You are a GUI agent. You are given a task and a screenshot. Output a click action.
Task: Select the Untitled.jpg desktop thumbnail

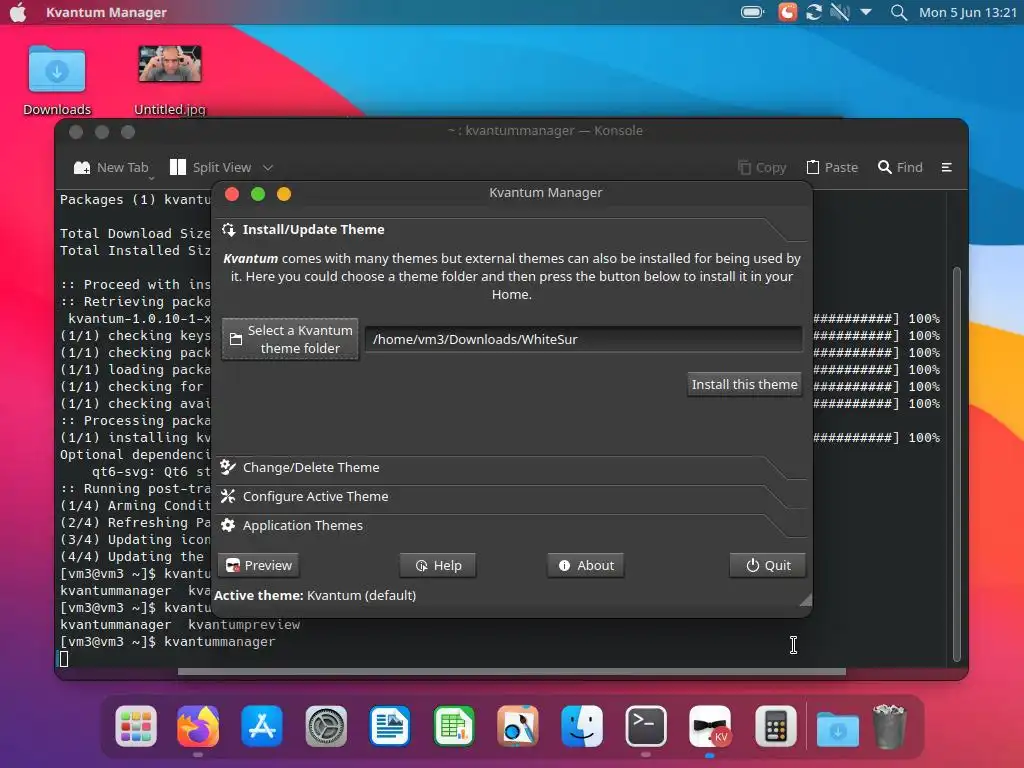pyautogui.click(x=170, y=64)
